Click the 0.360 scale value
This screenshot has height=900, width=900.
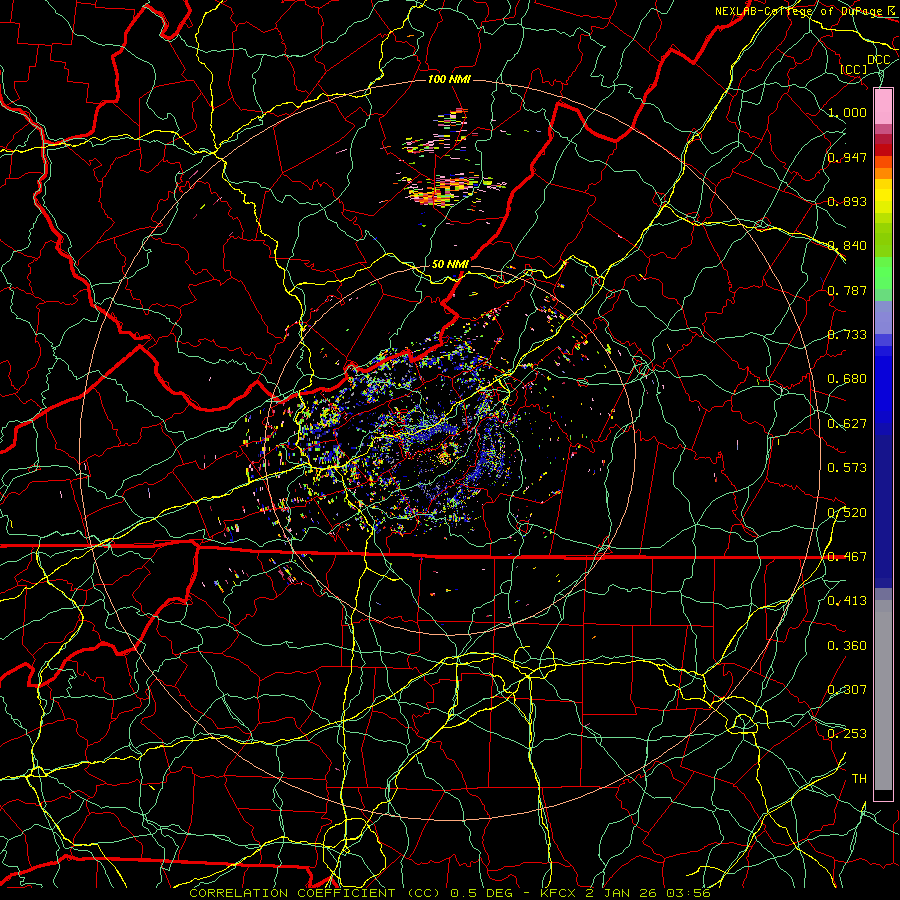(847, 646)
